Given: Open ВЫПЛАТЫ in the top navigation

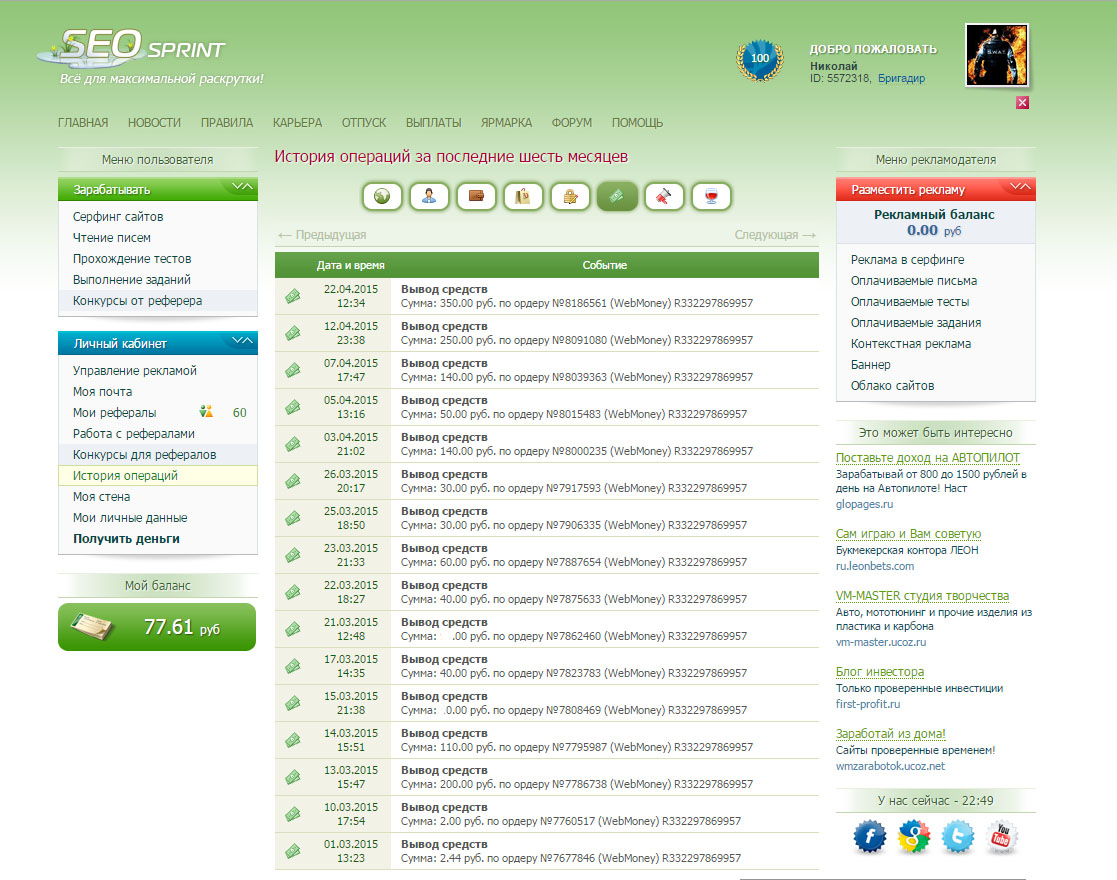Looking at the screenshot, I should click(x=433, y=123).
